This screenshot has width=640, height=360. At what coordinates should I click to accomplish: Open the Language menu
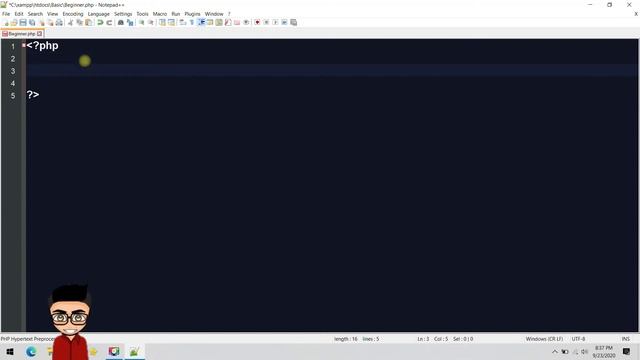98,14
